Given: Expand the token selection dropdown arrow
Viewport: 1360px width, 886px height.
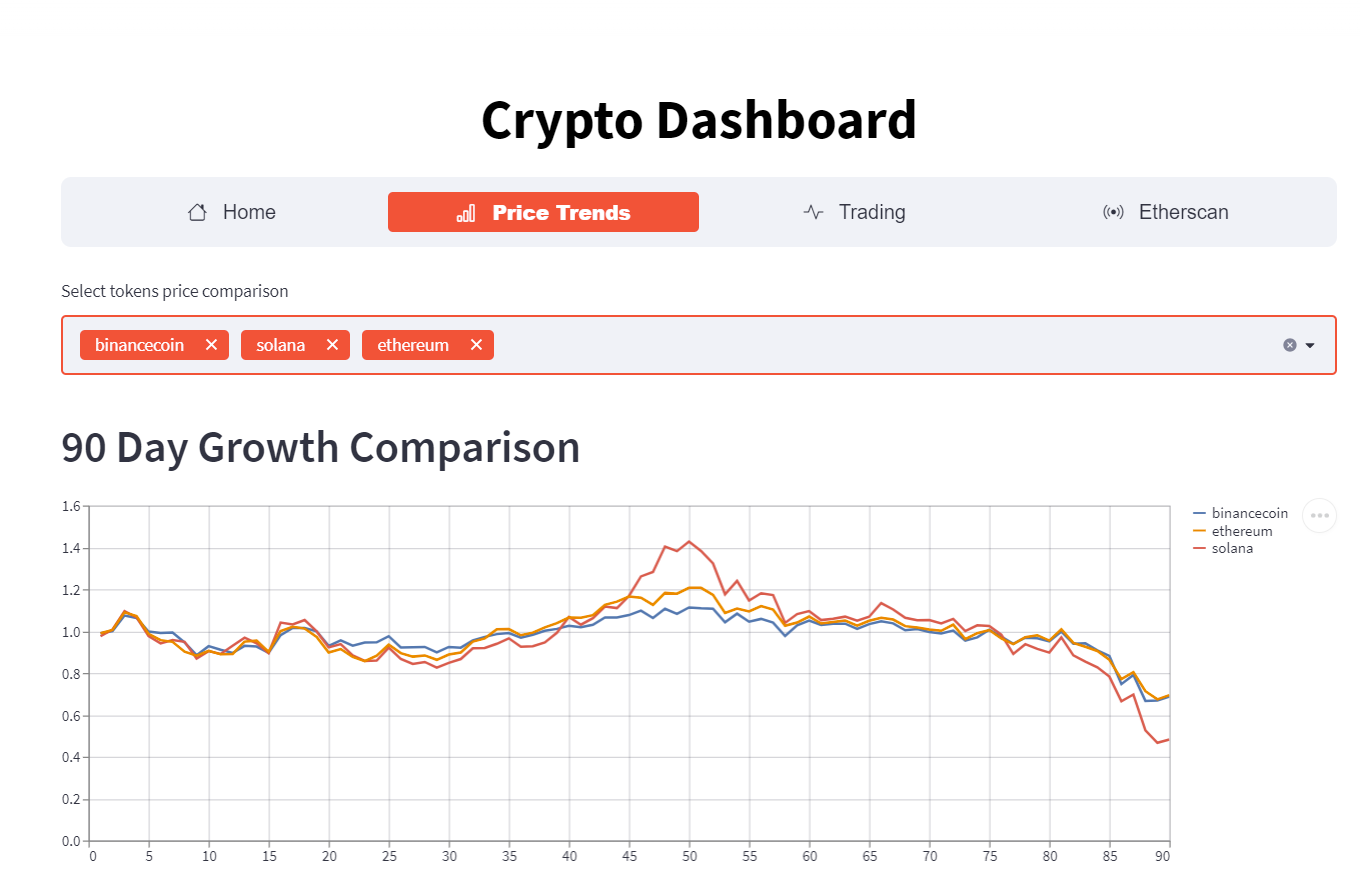Looking at the screenshot, I should 1309,345.
